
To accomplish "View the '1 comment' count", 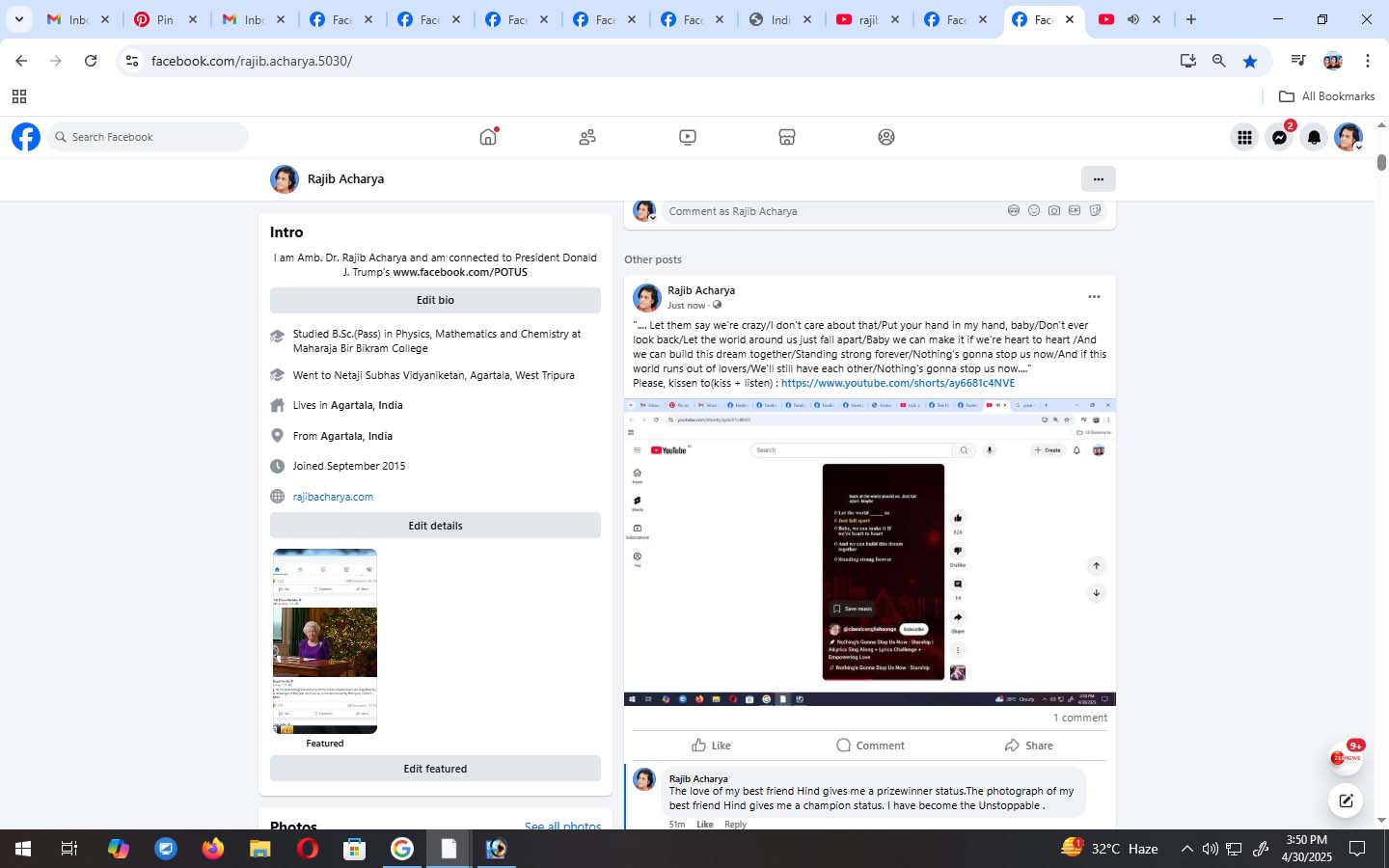I will pyautogui.click(x=1080, y=718).
